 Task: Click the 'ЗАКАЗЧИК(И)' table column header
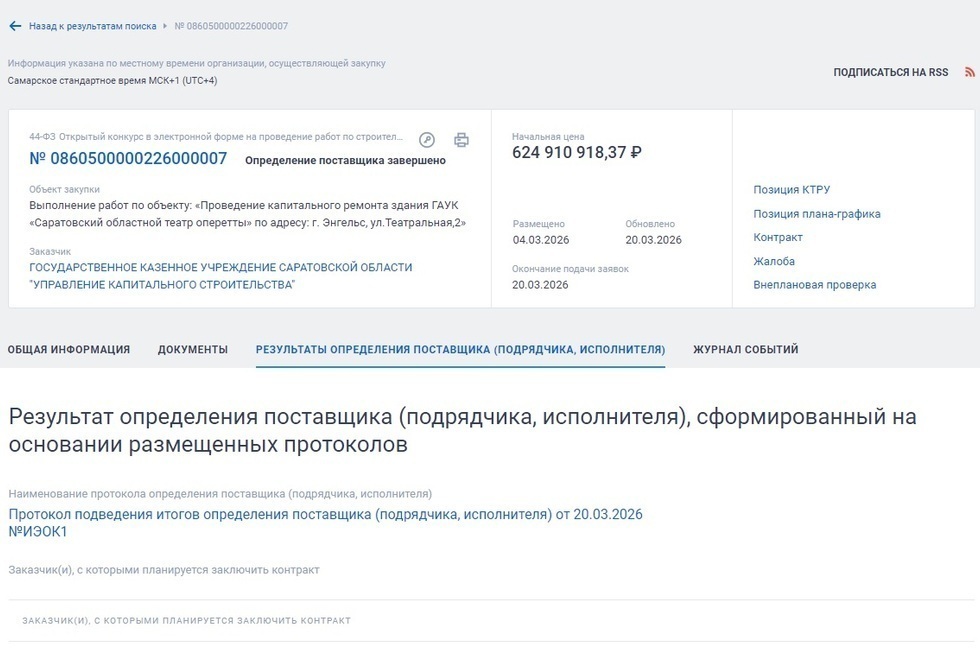(187, 621)
